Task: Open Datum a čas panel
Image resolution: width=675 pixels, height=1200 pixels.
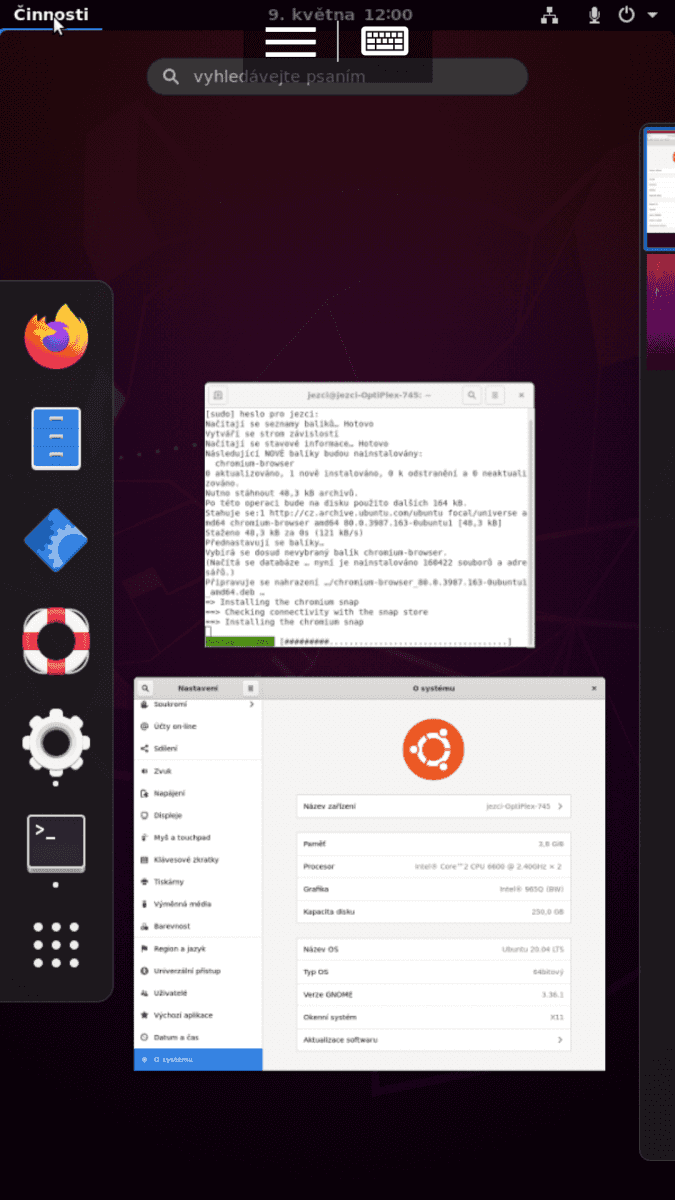Action: point(198,1037)
